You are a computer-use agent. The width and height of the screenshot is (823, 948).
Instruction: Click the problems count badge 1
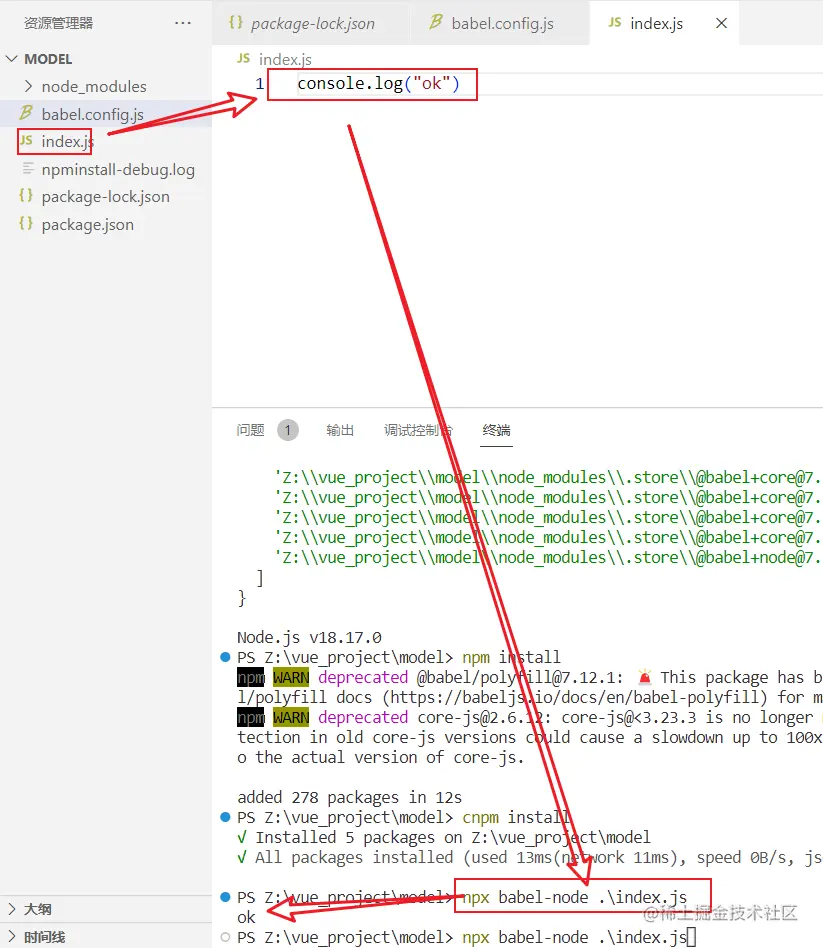click(x=288, y=430)
